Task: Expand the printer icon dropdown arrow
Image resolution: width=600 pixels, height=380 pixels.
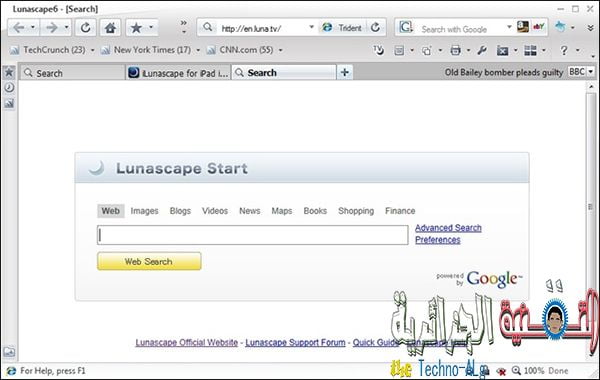Action: 468,50
